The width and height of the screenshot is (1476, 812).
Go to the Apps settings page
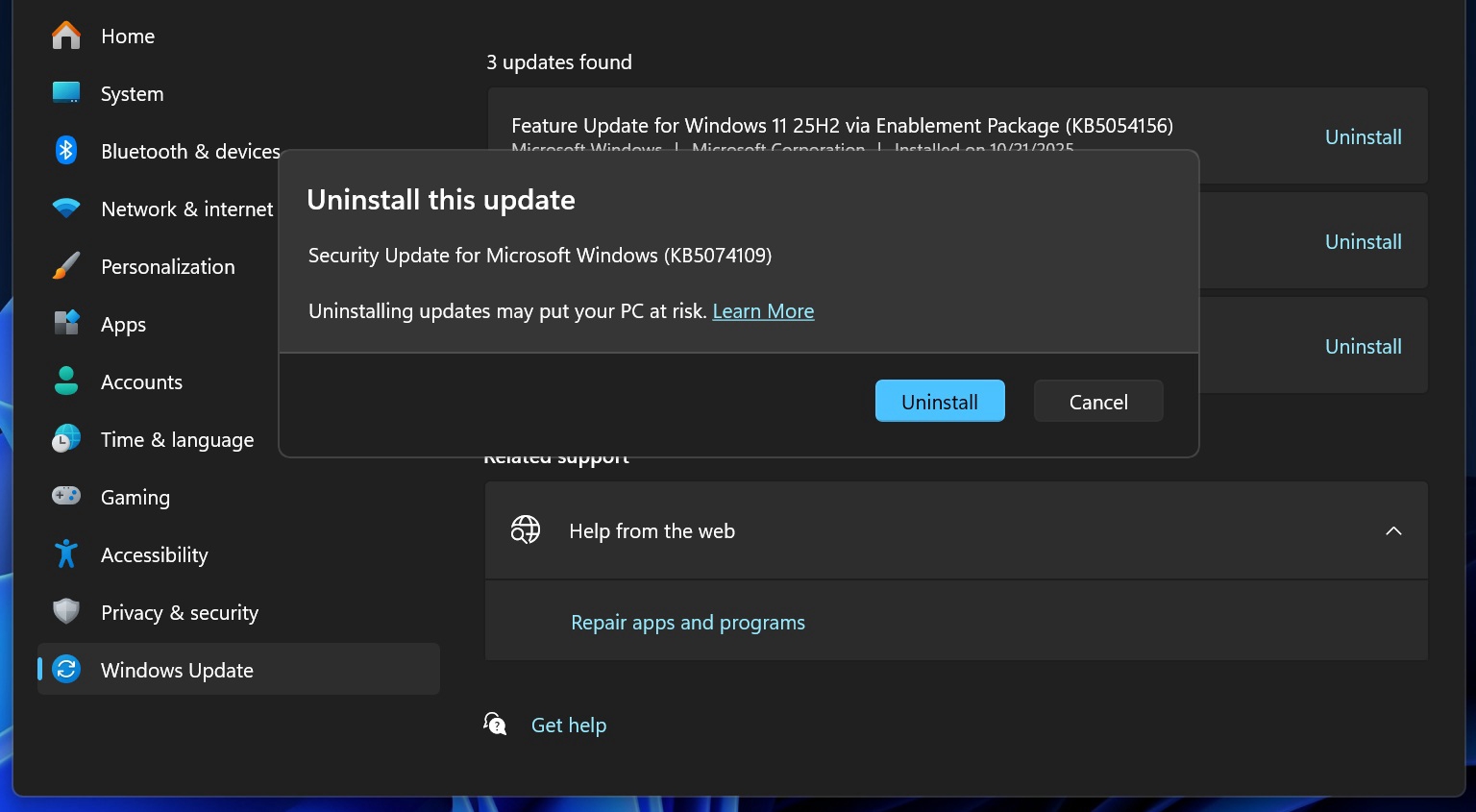pyautogui.click(x=123, y=324)
